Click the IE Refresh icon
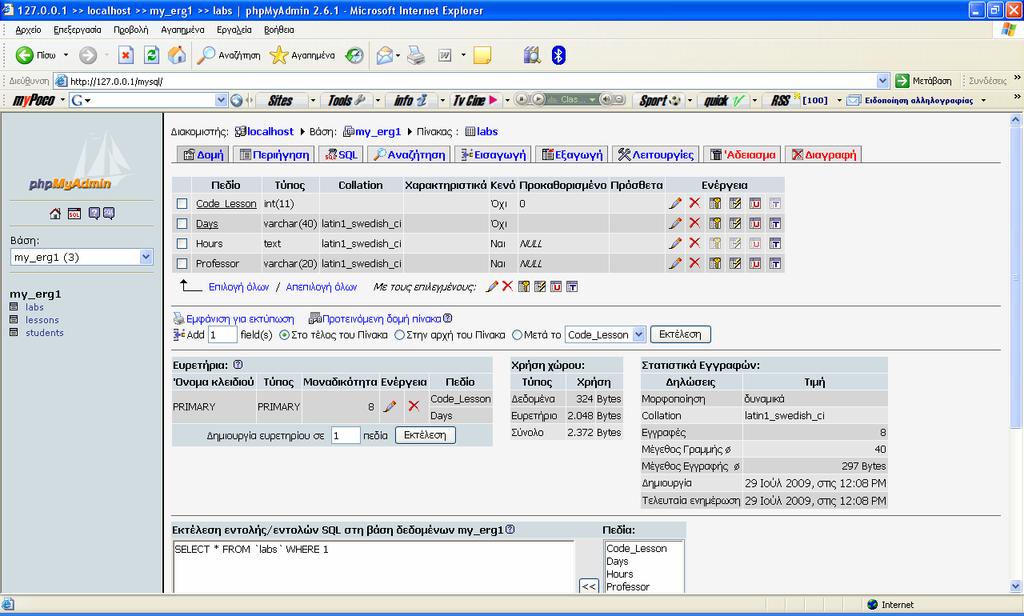The image size is (1024, 616). click(x=151, y=56)
